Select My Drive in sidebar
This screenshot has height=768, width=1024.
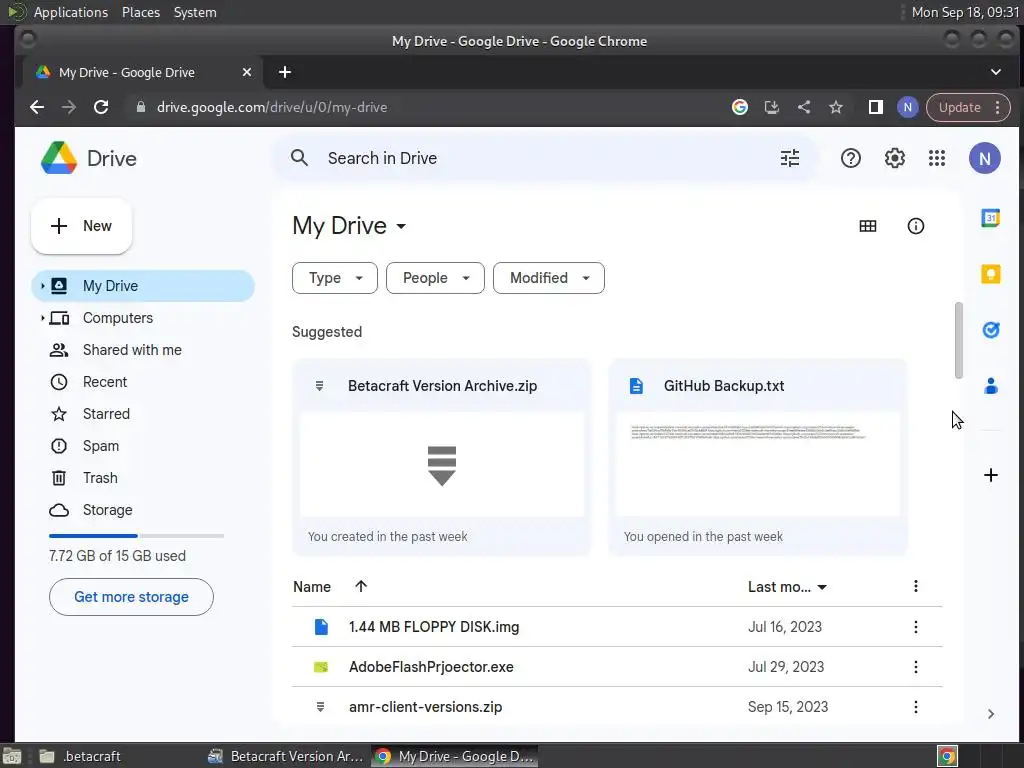[x=142, y=286]
